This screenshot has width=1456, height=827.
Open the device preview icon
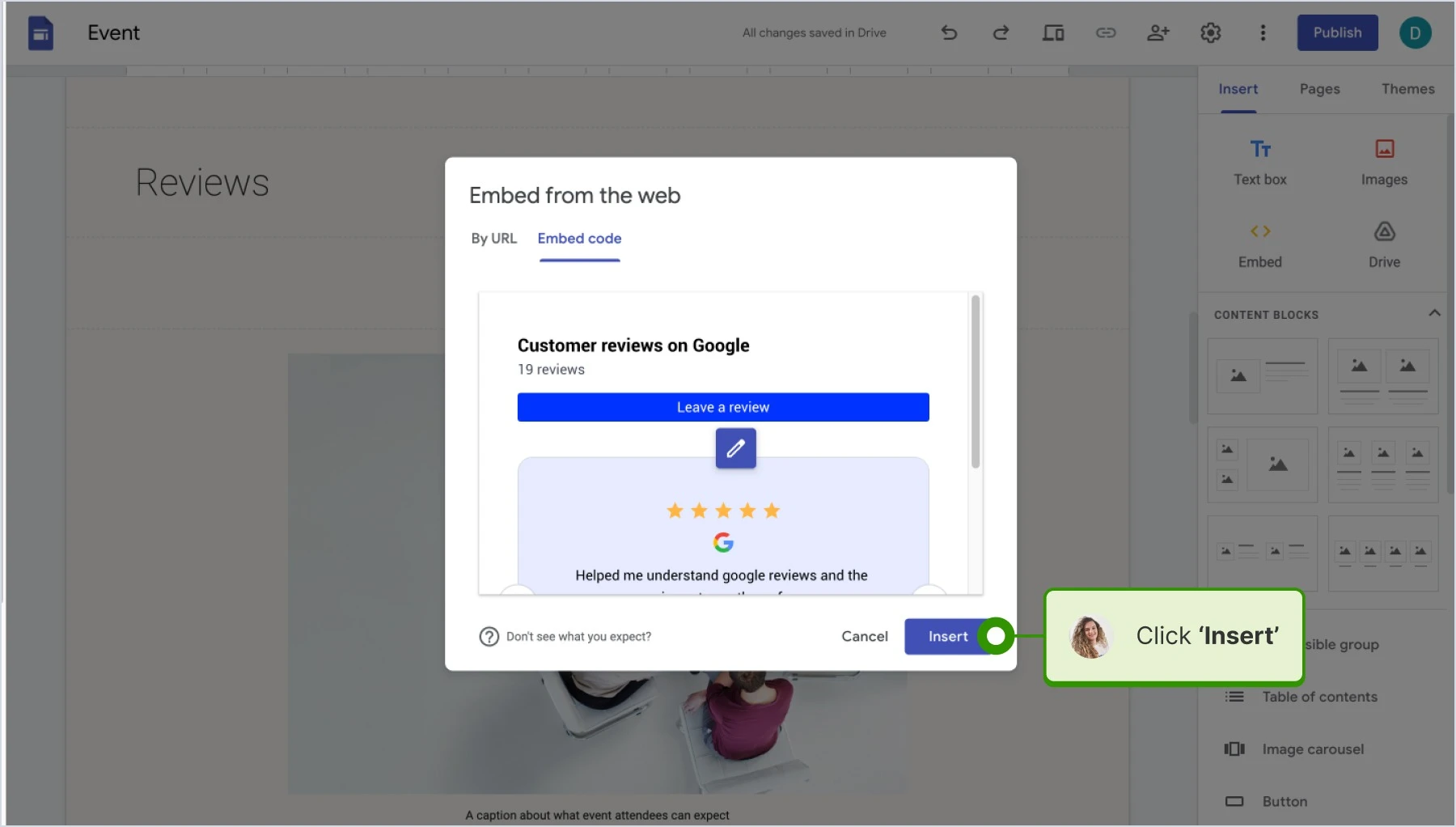(x=1053, y=33)
